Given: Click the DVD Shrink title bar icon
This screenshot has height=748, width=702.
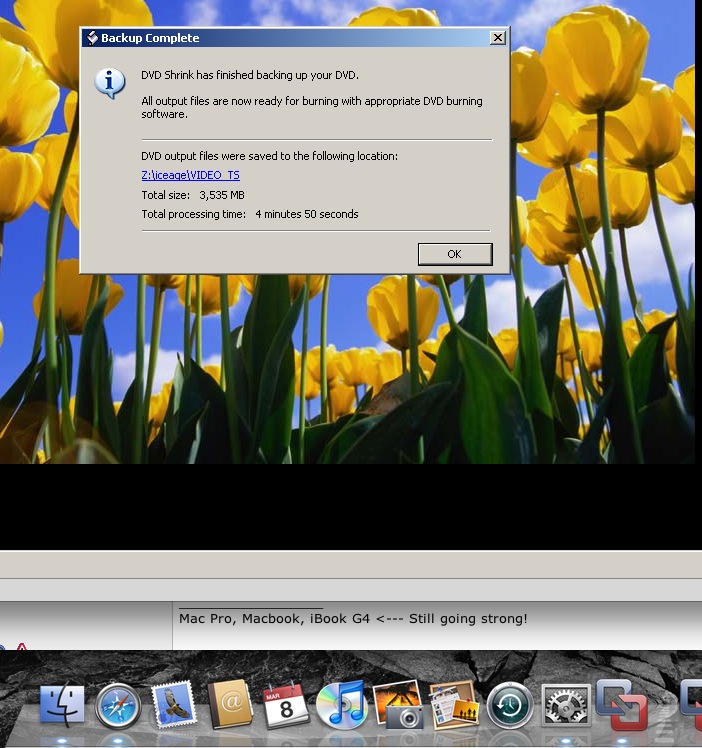Looking at the screenshot, I should tap(92, 38).
